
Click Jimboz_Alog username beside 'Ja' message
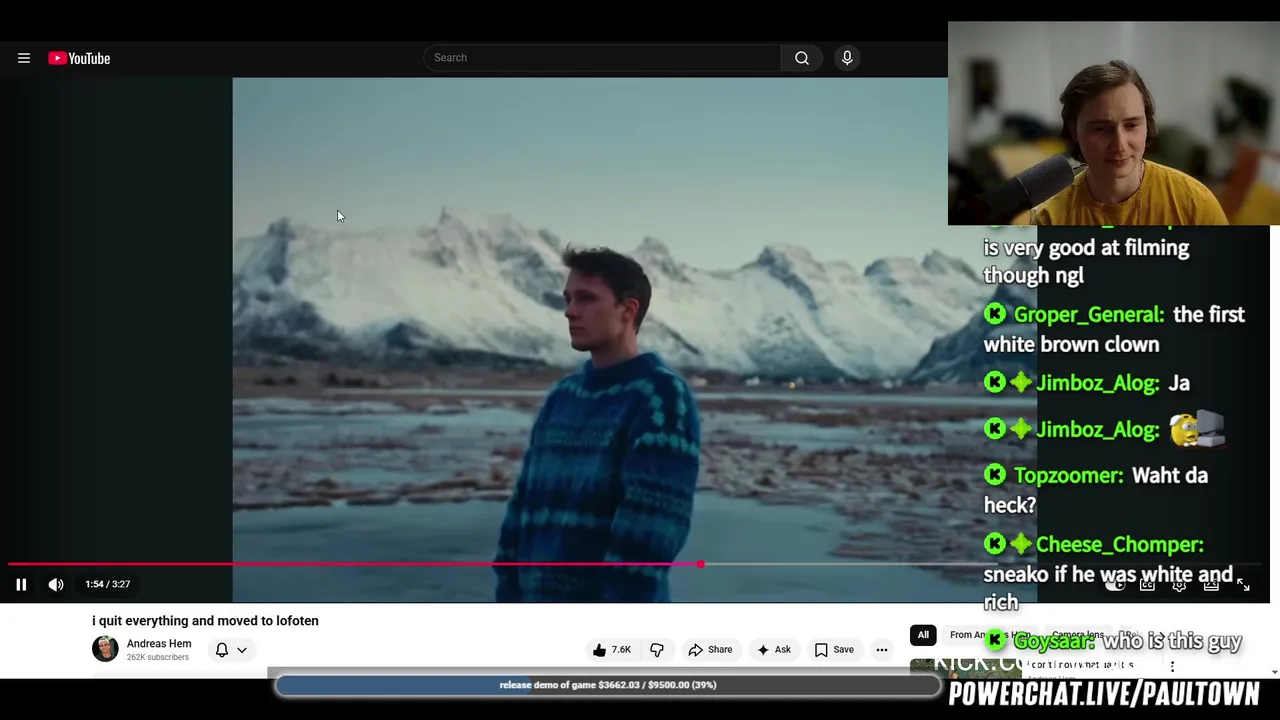[1097, 383]
